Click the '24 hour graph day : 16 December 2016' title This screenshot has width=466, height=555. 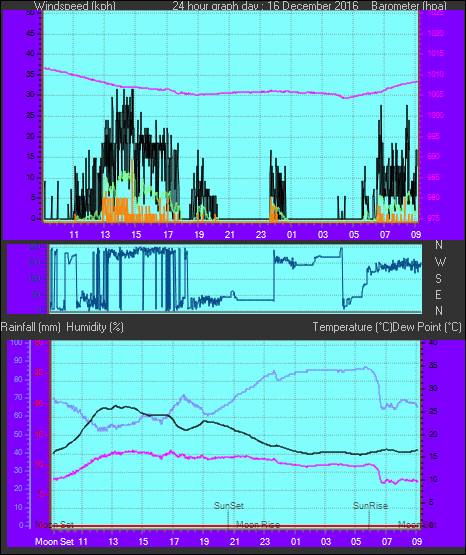click(265, 6)
